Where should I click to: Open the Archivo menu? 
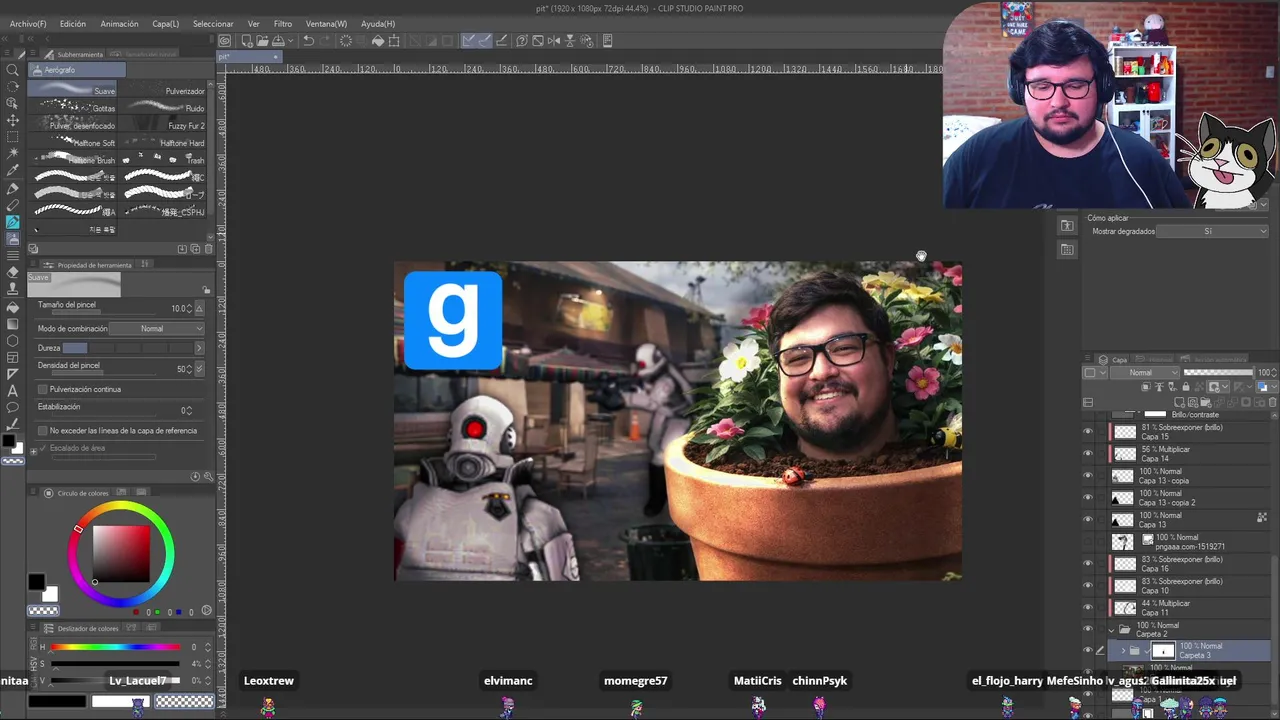(x=28, y=24)
